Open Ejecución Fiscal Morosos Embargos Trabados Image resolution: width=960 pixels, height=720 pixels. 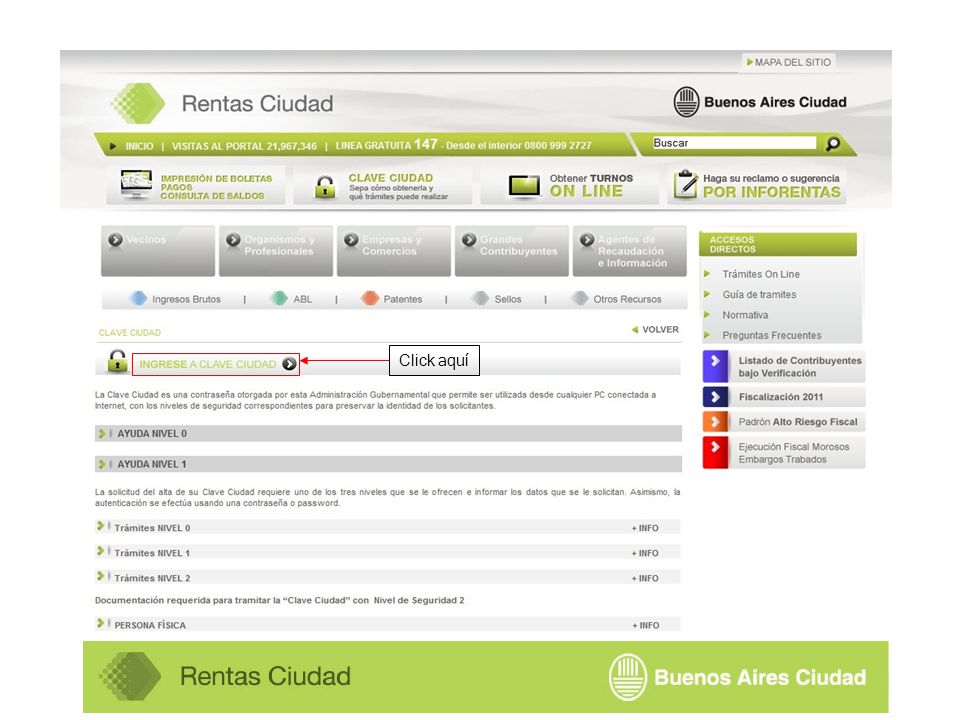[x=793, y=453]
